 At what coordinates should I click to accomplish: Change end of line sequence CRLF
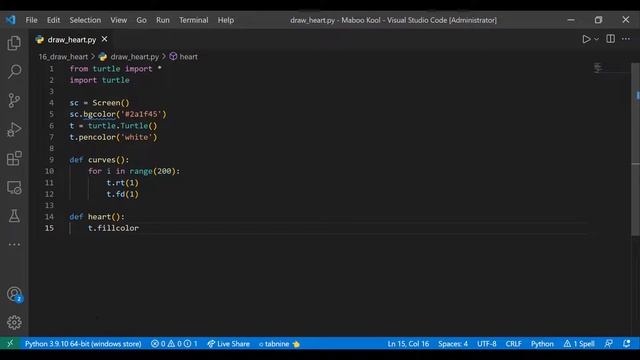(x=513, y=344)
